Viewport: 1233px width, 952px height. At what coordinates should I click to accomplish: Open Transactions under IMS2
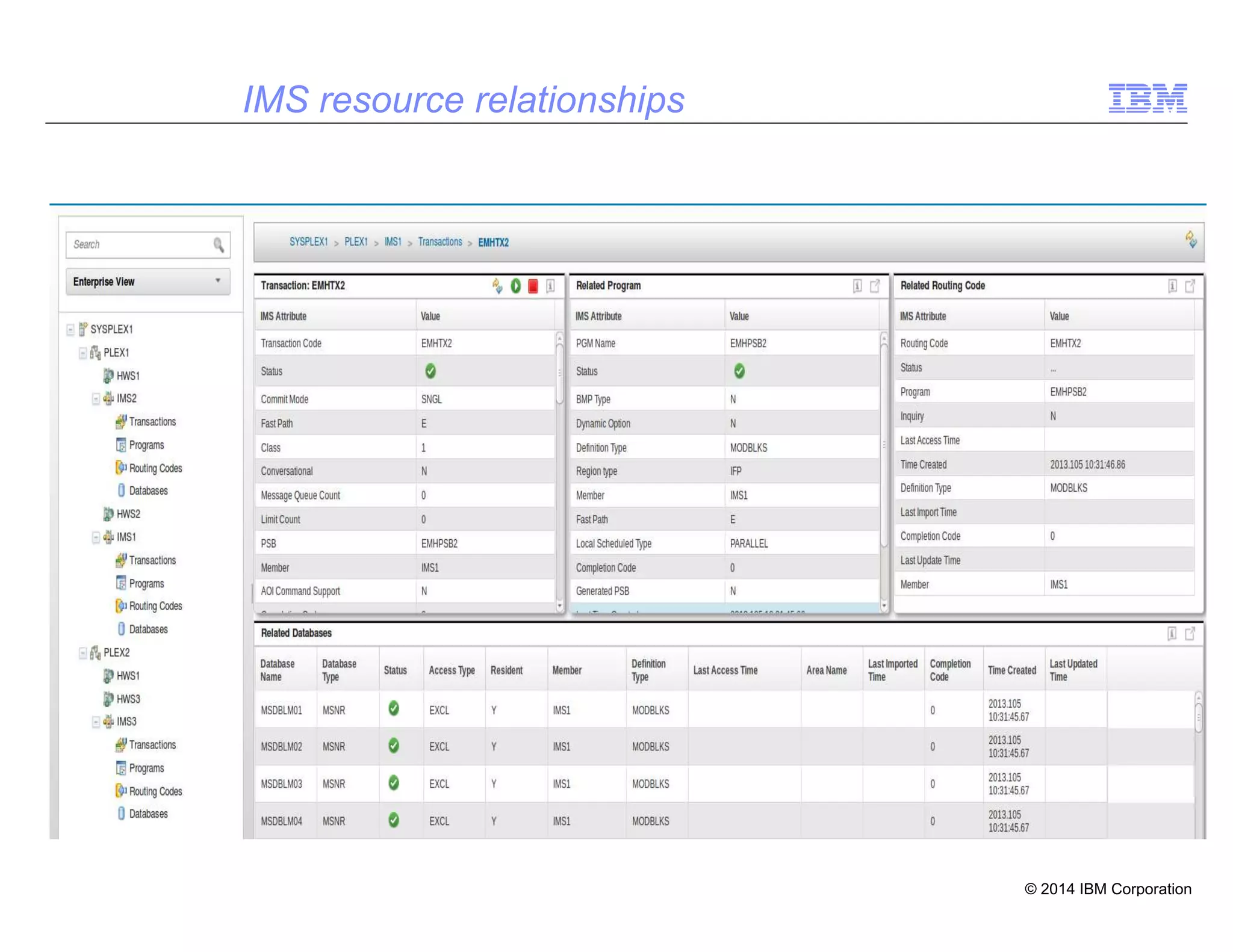click(x=146, y=422)
